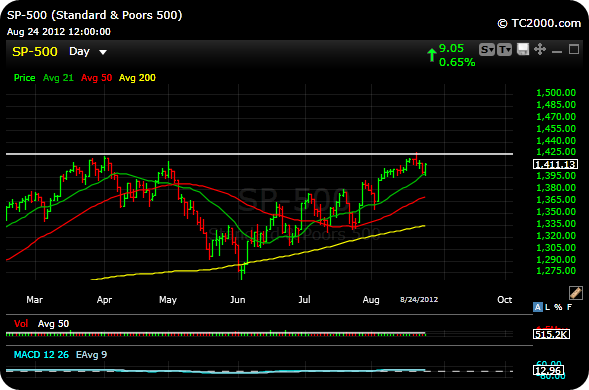Minimize the chart panel

point(557,51)
